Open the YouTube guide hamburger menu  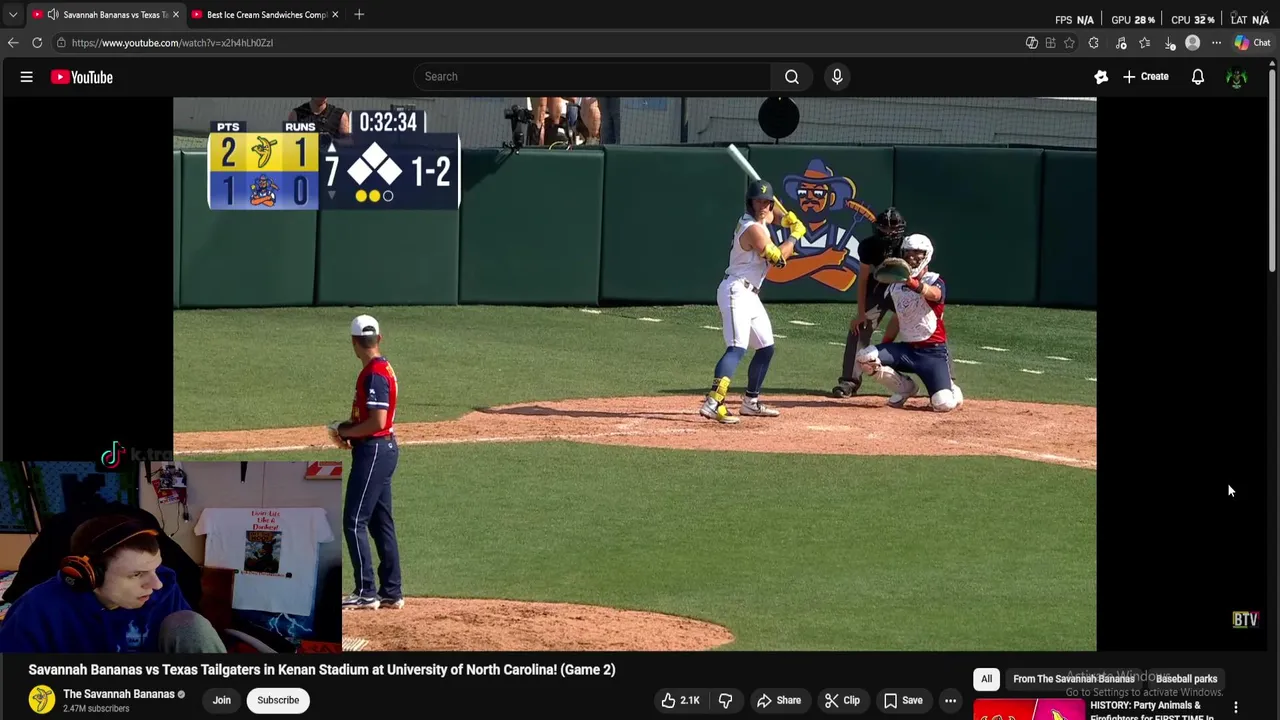coord(27,77)
